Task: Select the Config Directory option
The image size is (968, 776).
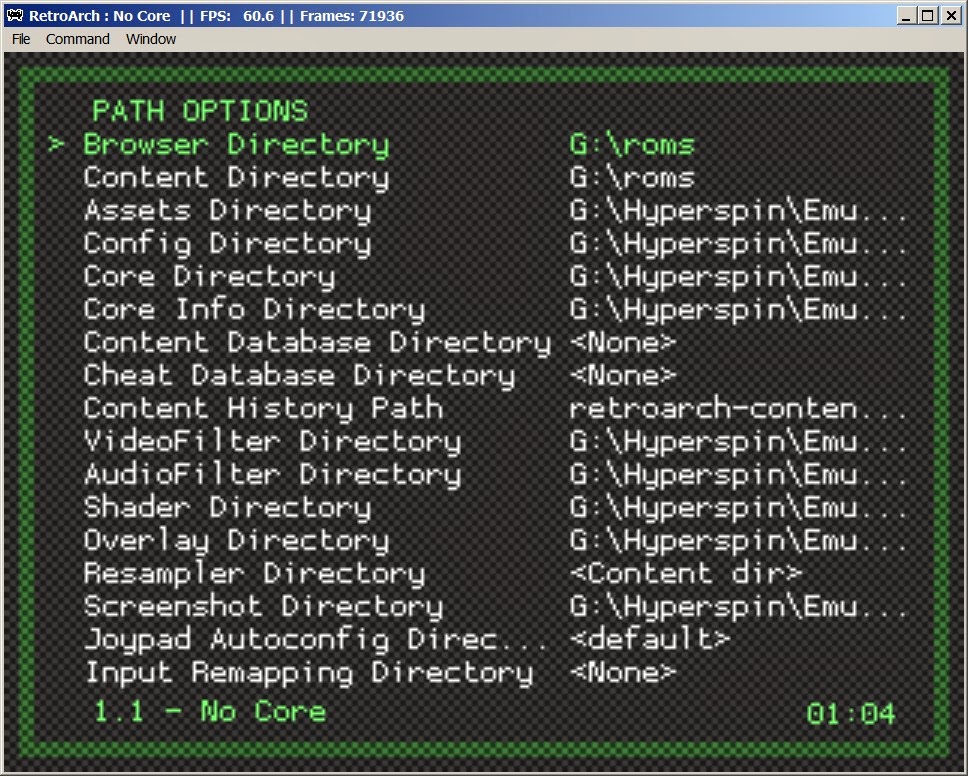Action: (227, 244)
